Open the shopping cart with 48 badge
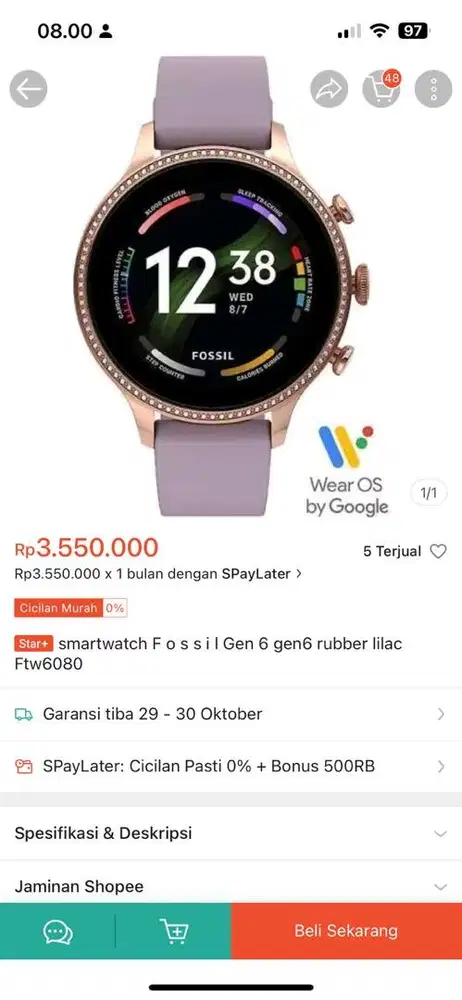462x1000 pixels. (x=382, y=89)
